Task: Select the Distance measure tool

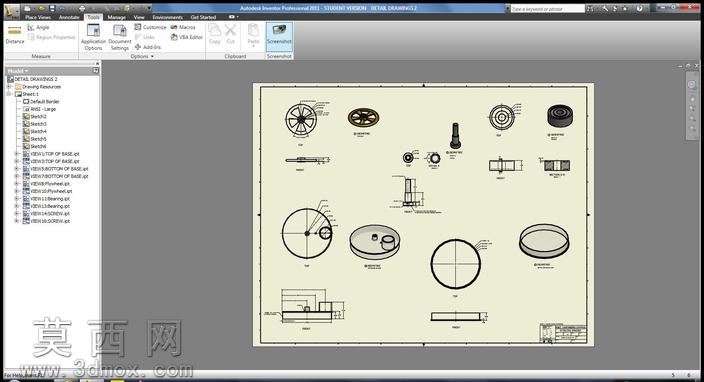Action: [15, 35]
